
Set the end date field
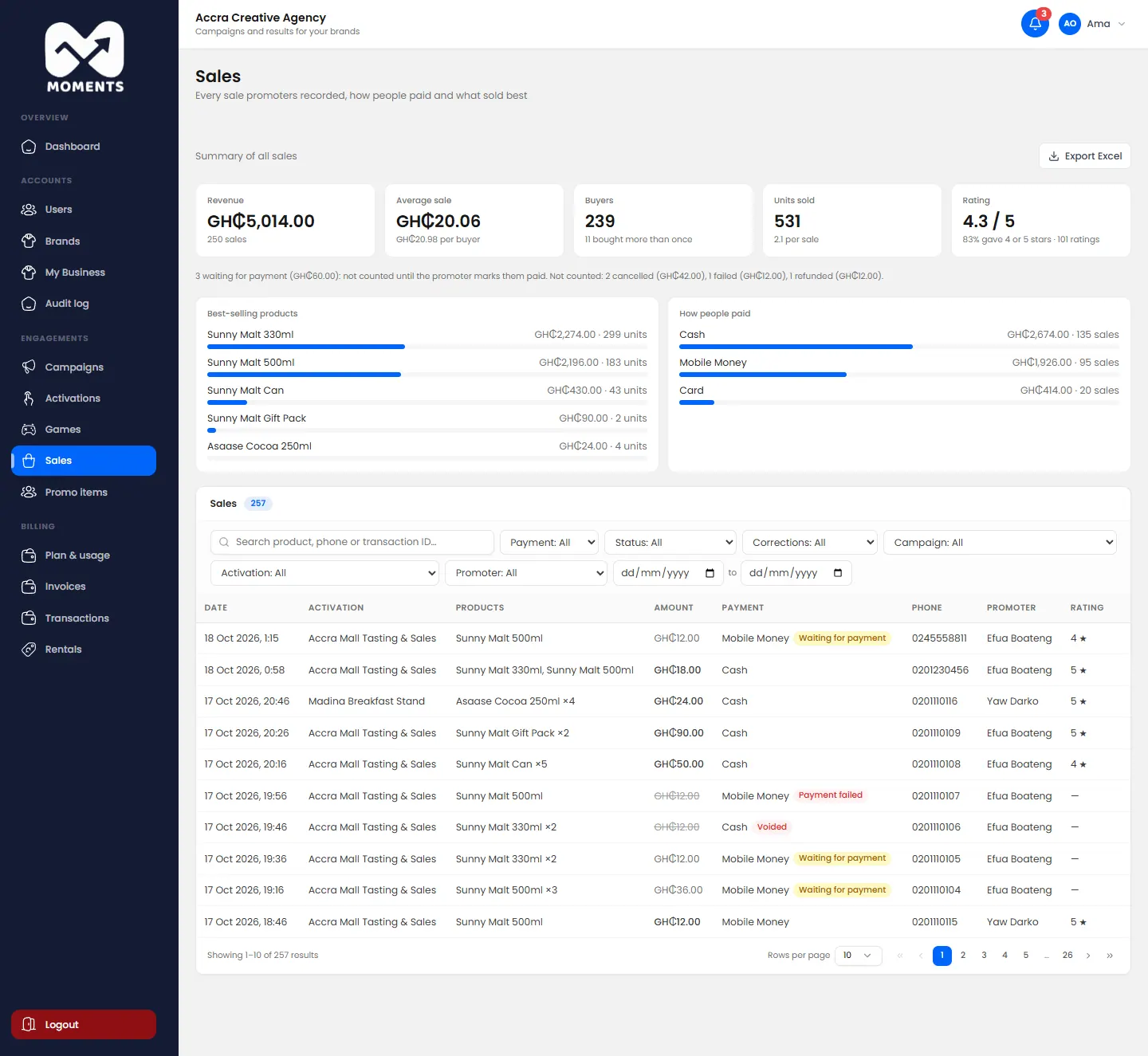pos(796,573)
